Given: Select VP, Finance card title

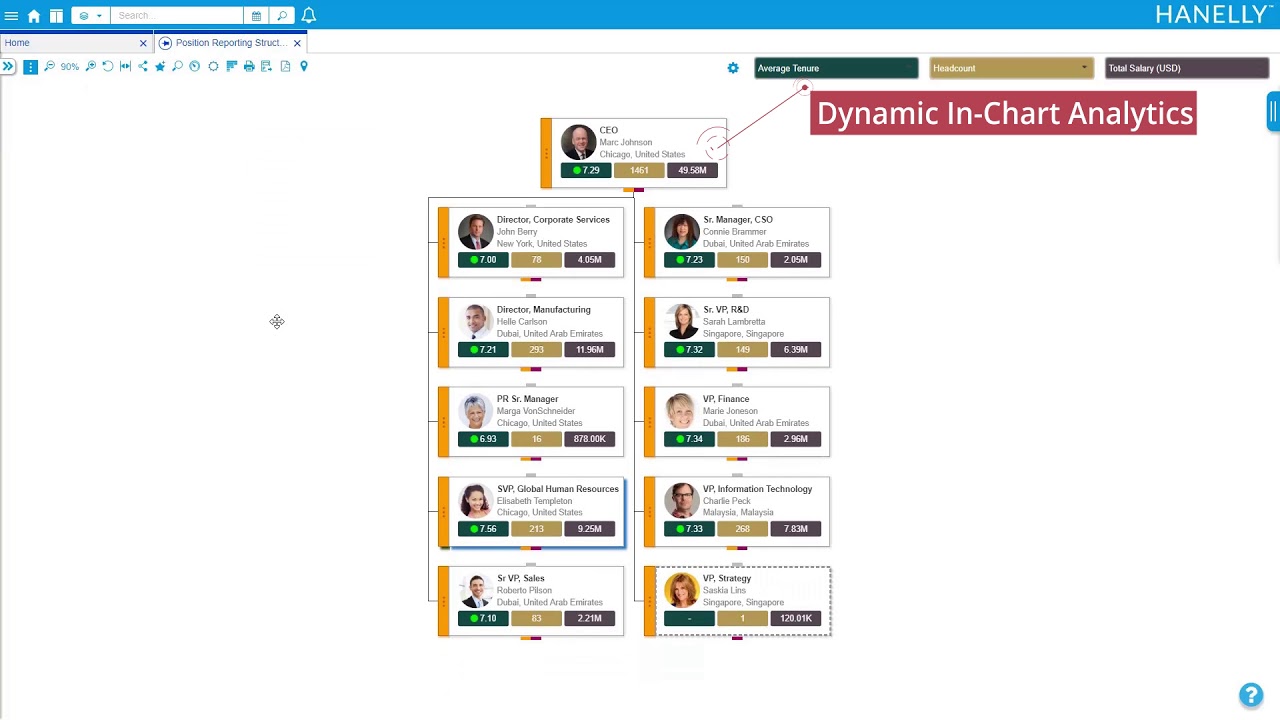Looking at the screenshot, I should 726,399.
